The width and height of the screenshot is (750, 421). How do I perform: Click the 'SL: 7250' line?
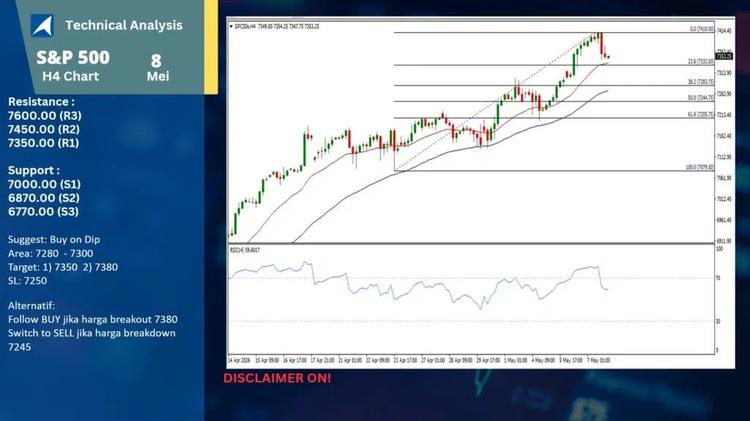pos(27,281)
